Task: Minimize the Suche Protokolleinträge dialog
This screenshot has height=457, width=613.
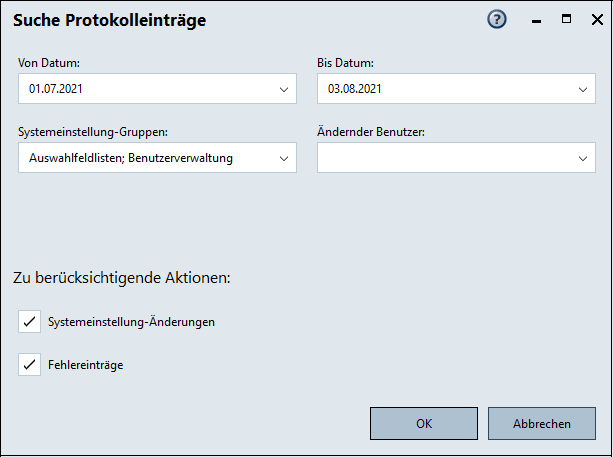Action: click(x=537, y=19)
